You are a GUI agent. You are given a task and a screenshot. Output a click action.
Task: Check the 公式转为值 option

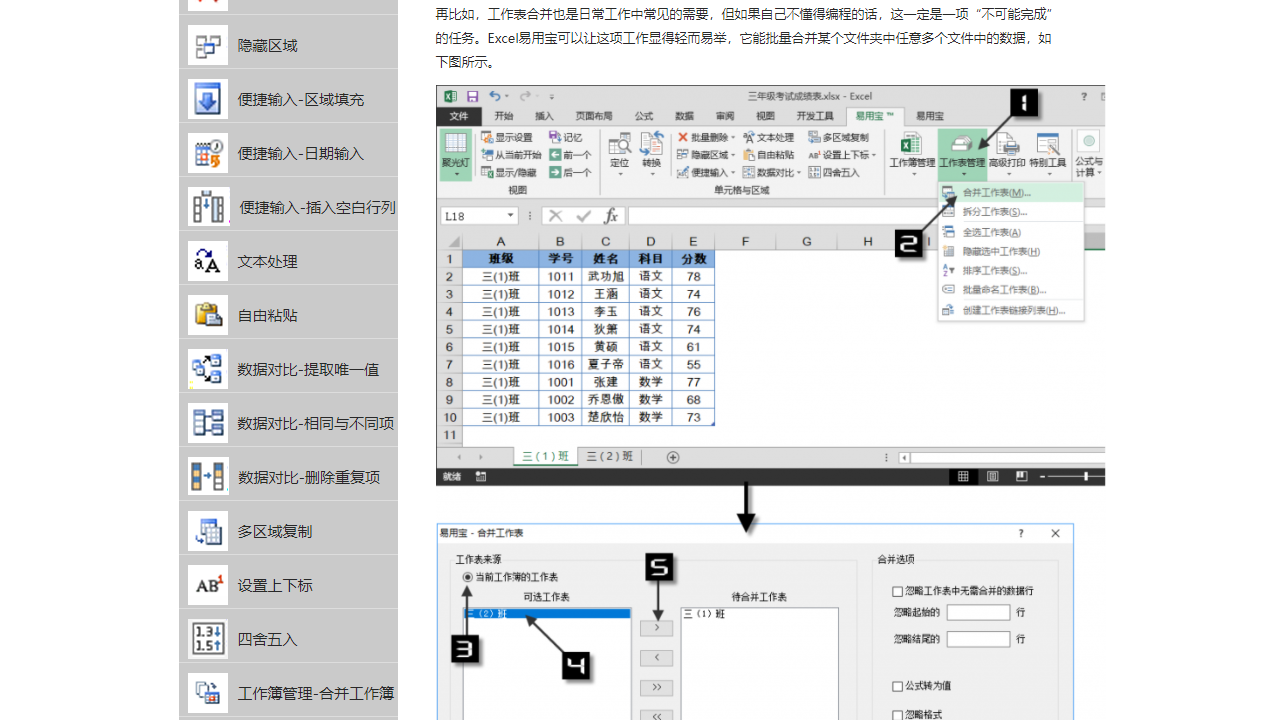coord(897,686)
